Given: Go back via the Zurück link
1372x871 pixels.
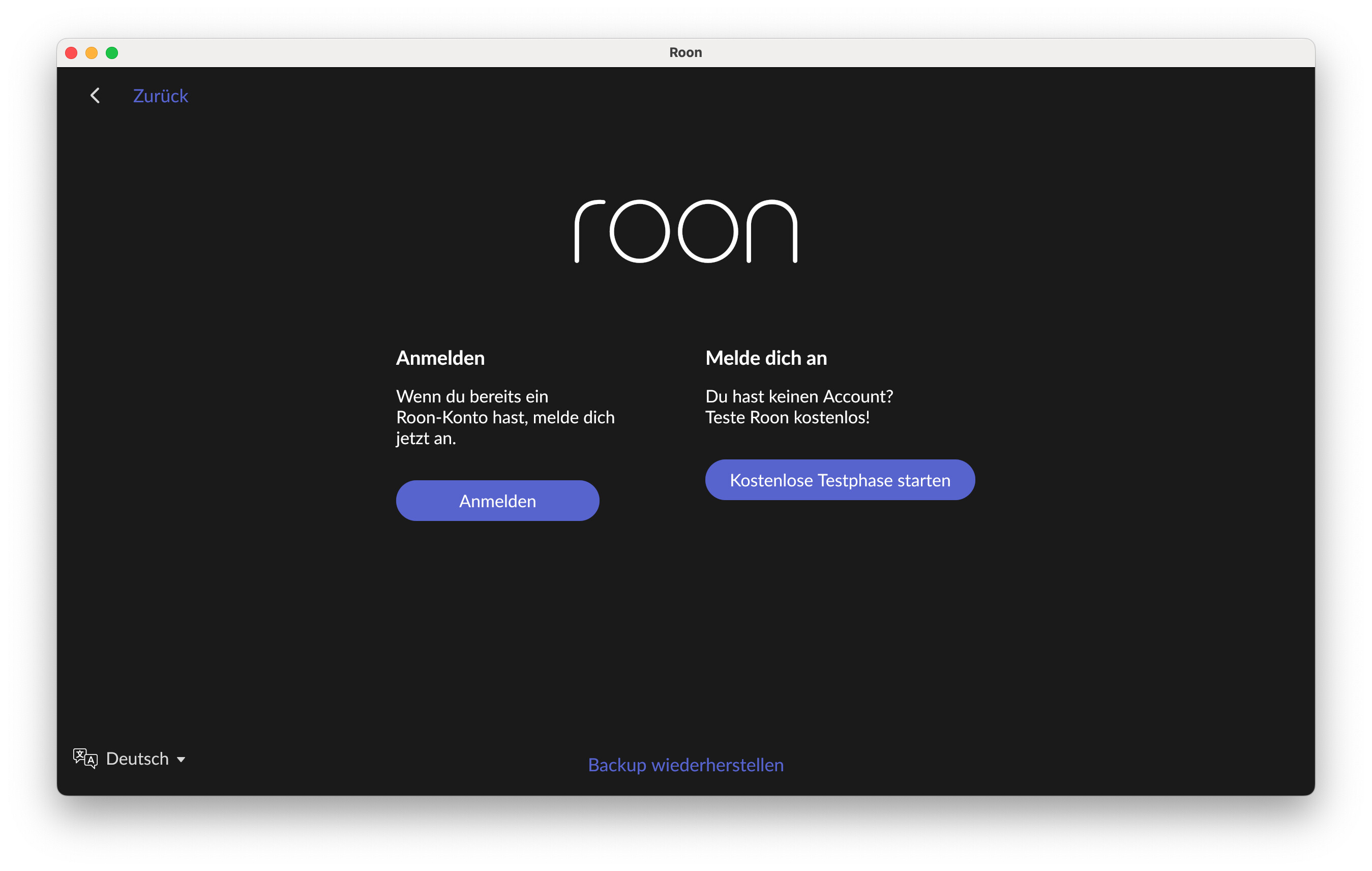Looking at the screenshot, I should click(x=160, y=96).
